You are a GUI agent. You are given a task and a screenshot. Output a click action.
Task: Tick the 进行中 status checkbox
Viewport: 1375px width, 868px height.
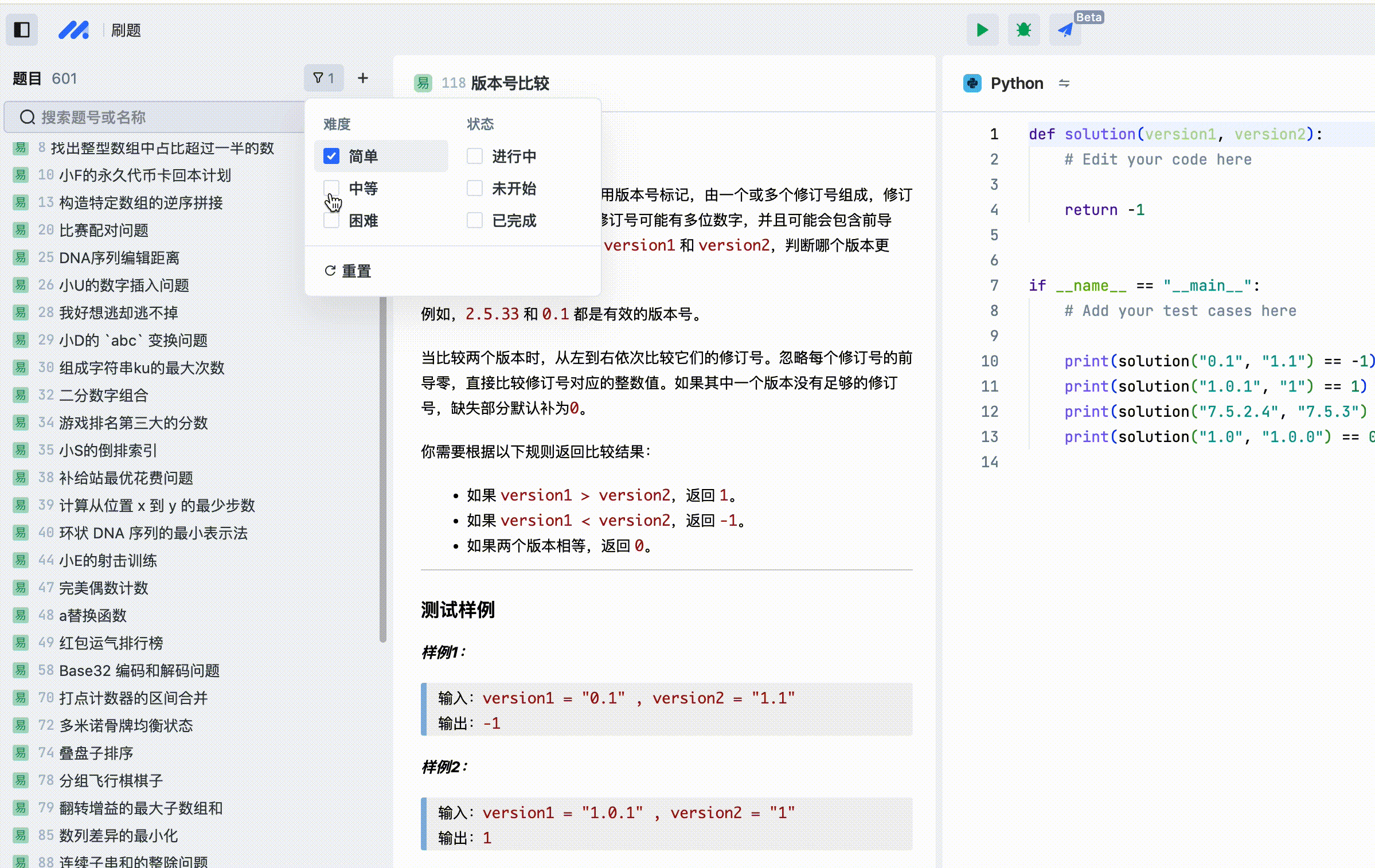475,156
